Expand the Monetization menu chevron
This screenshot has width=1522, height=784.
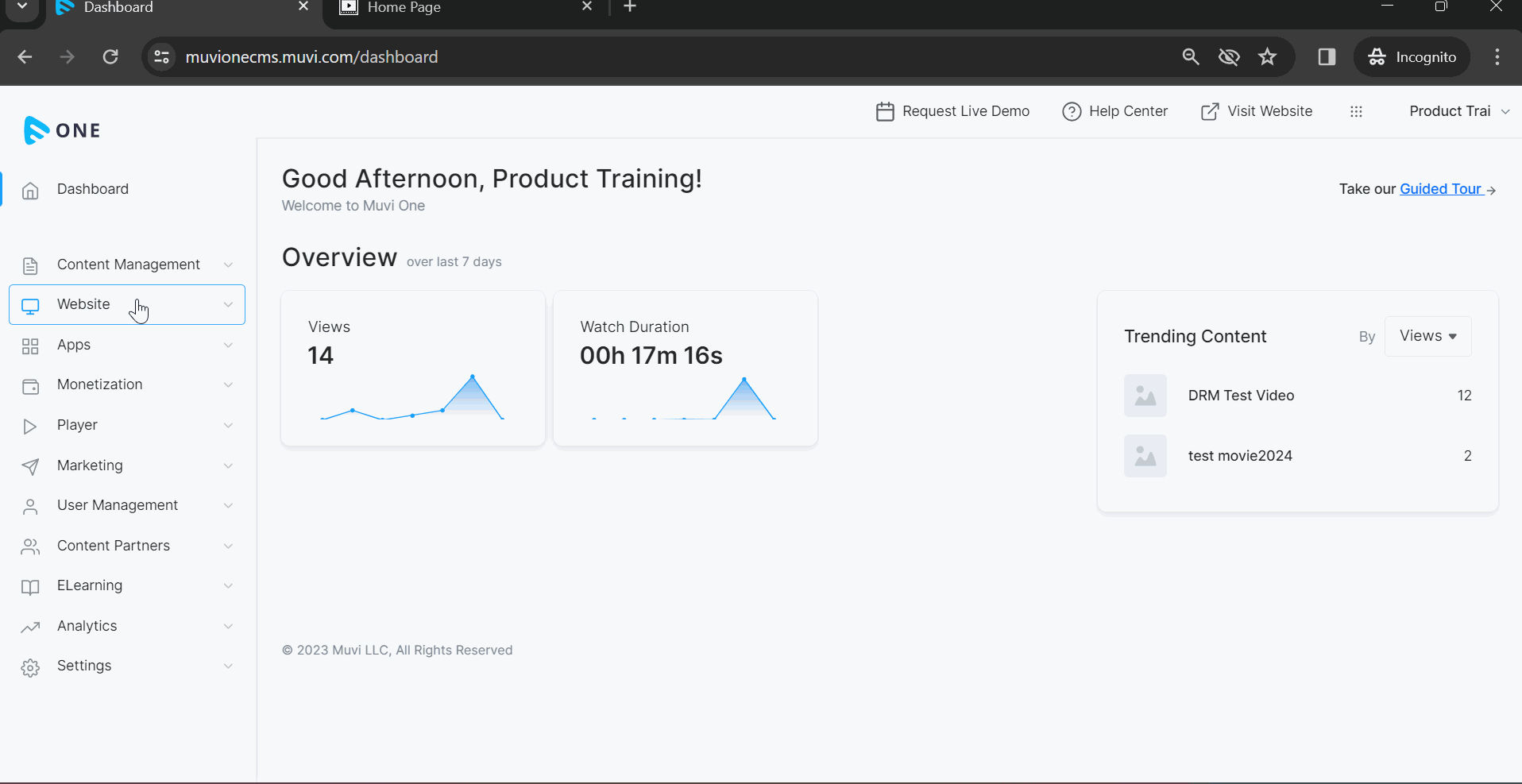pos(228,385)
